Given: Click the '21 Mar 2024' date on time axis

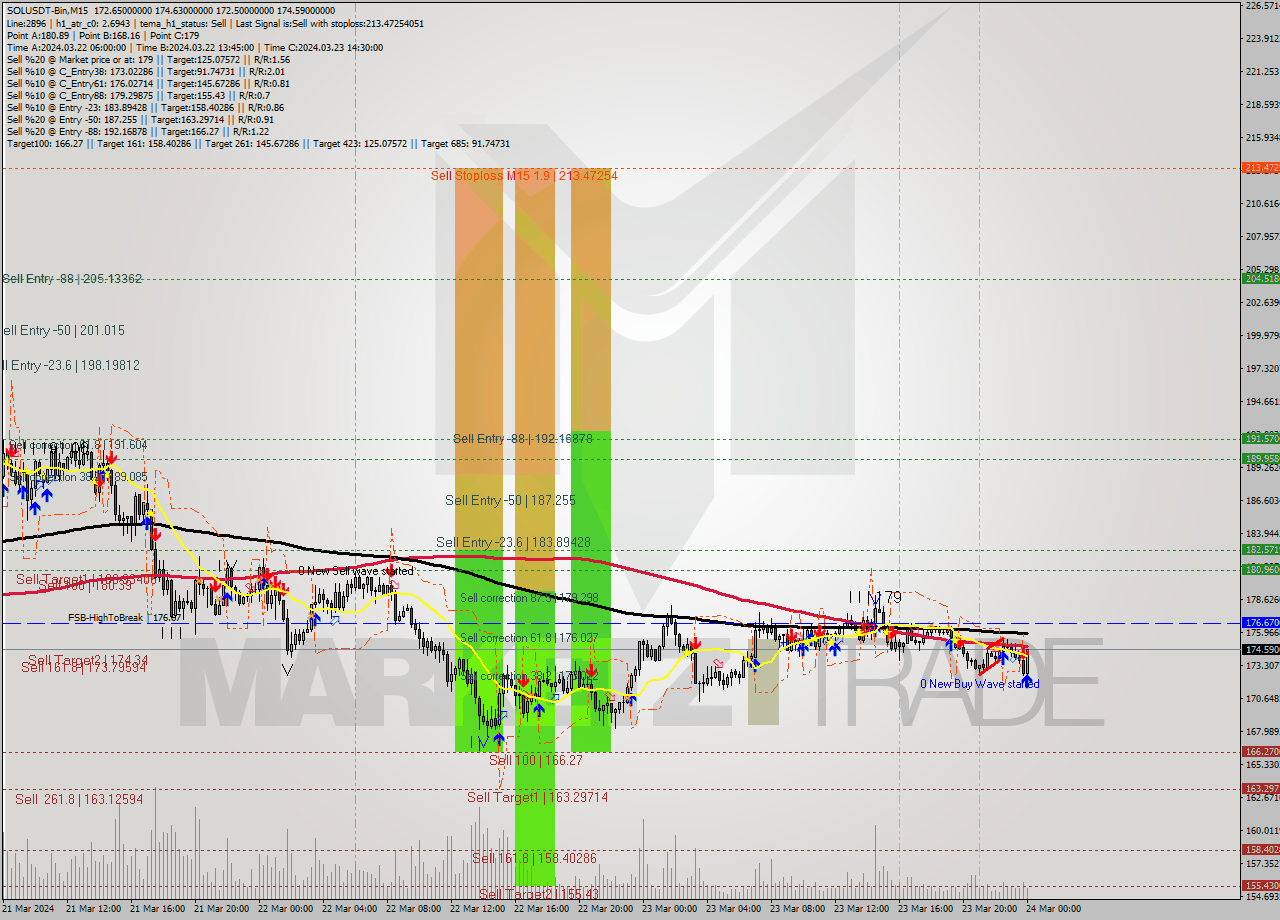Looking at the screenshot, I should [x=27, y=909].
